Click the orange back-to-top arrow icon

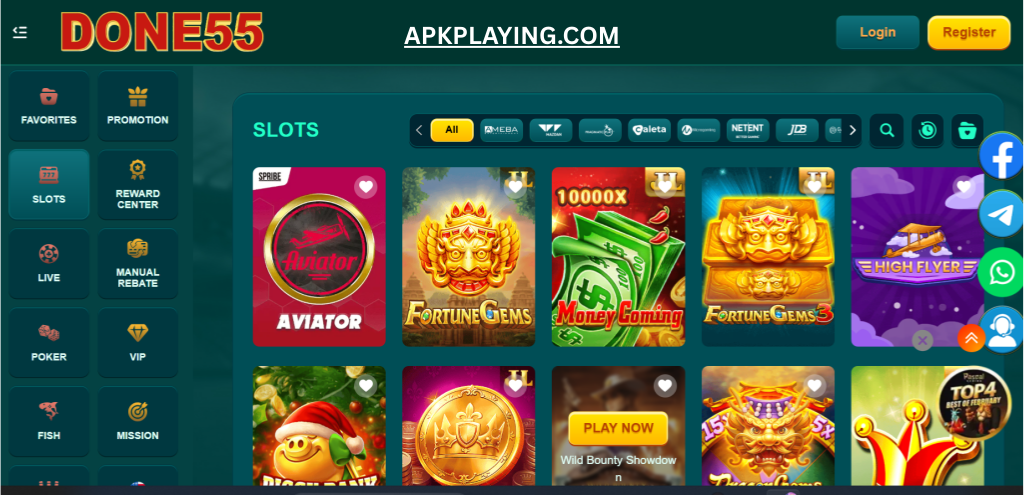click(x=971, y=338)
